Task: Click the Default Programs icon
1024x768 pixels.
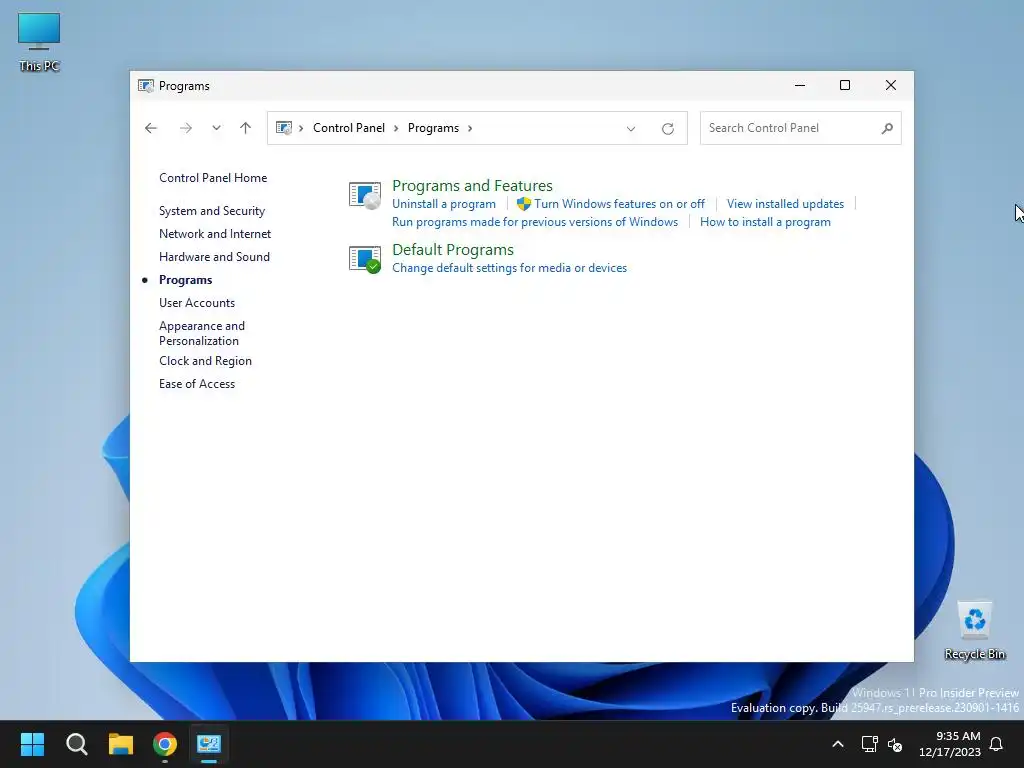Action: (x=365, y=259)
